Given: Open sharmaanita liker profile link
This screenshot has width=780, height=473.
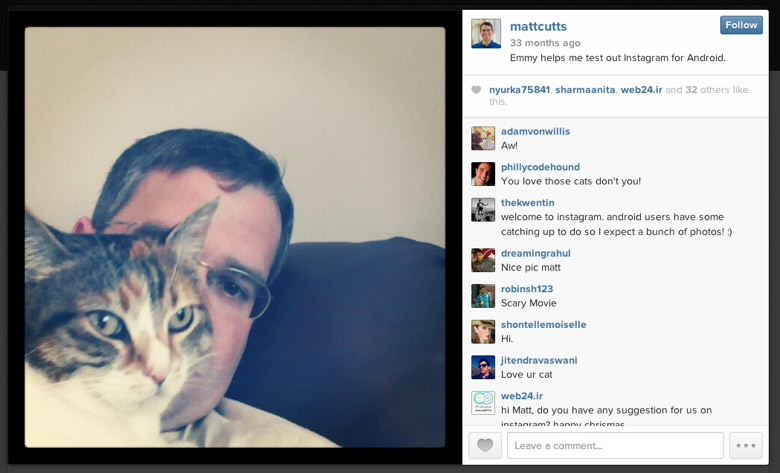Looking at the screenshot, I should coord(585,90).
